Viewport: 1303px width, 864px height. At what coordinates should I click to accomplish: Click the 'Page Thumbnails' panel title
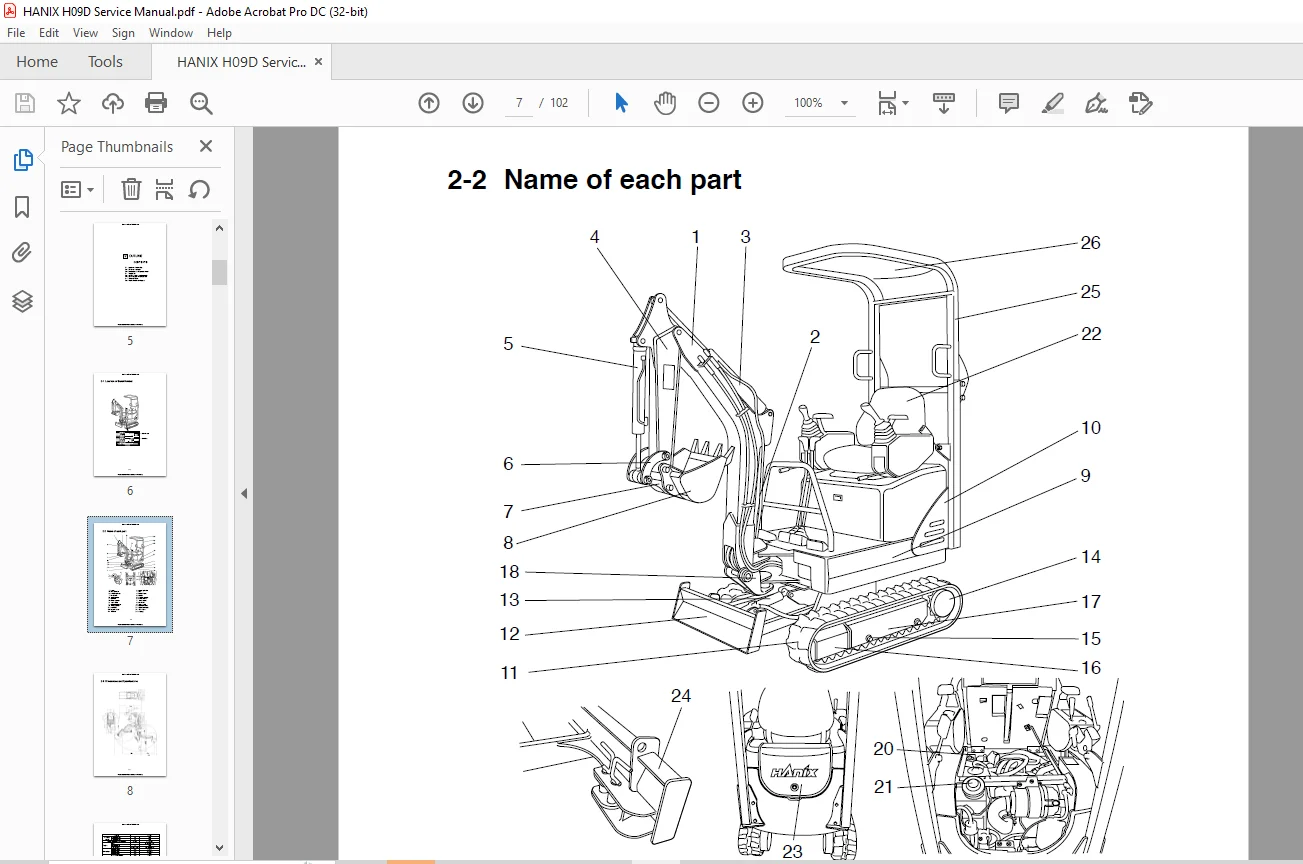tap(117, 146)
